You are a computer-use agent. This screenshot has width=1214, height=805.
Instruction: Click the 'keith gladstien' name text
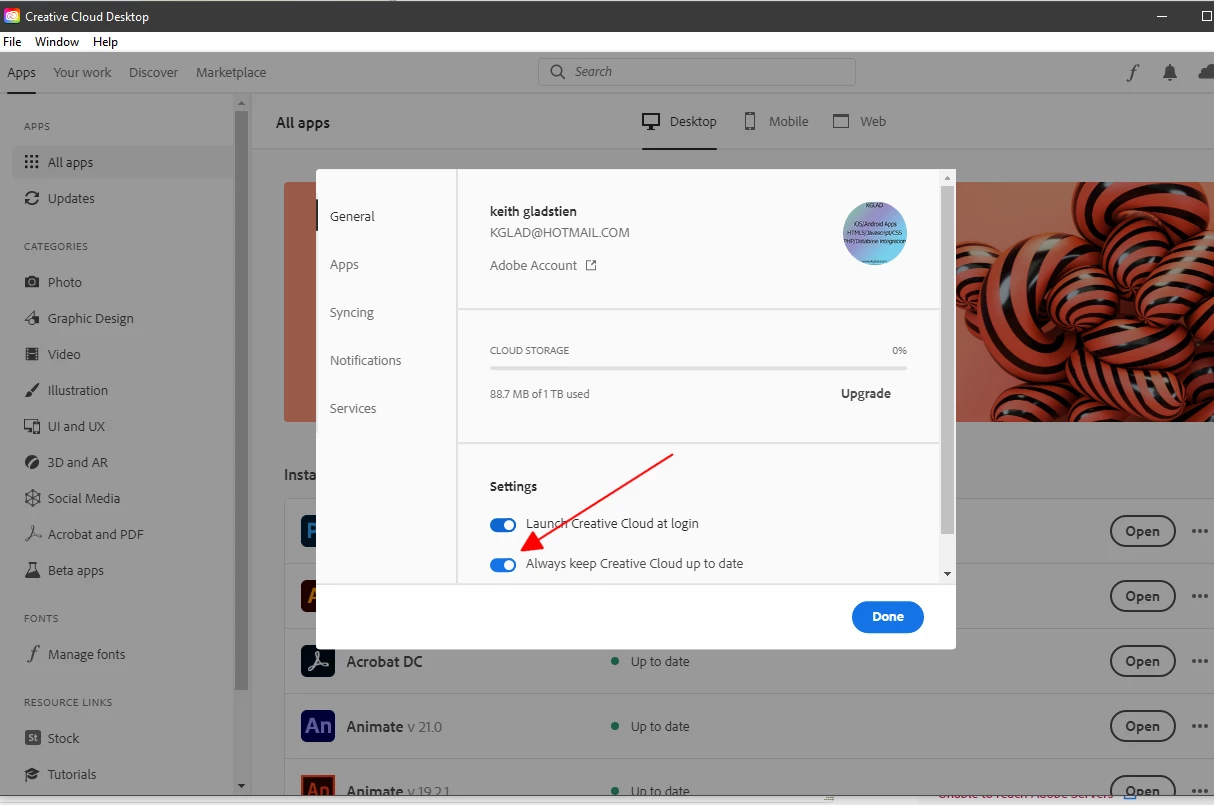coord(533,211)
